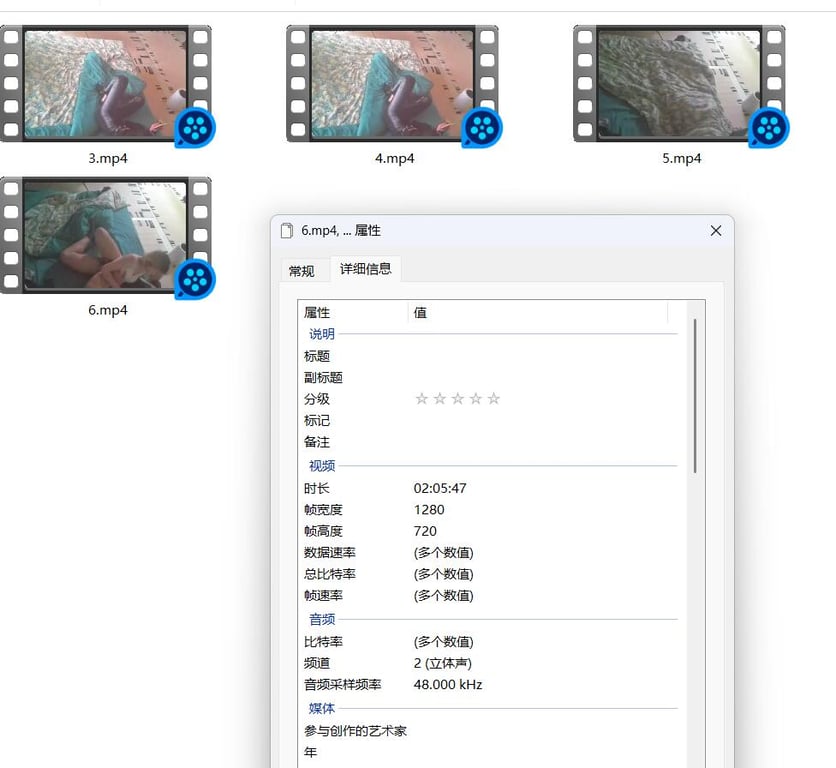Set 分级 rating to five stars
Viewport: 836px width, 768px height.
[494, 398]
